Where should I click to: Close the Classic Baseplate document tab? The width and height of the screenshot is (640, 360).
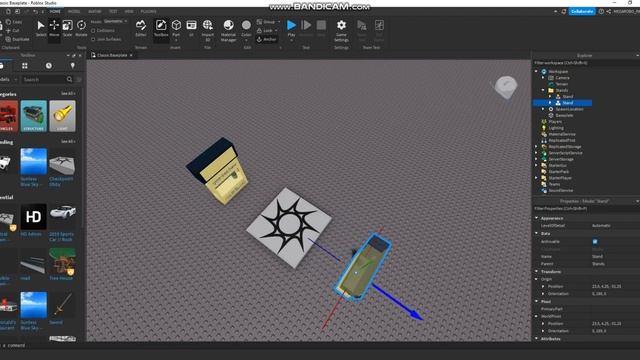(131, 55)
